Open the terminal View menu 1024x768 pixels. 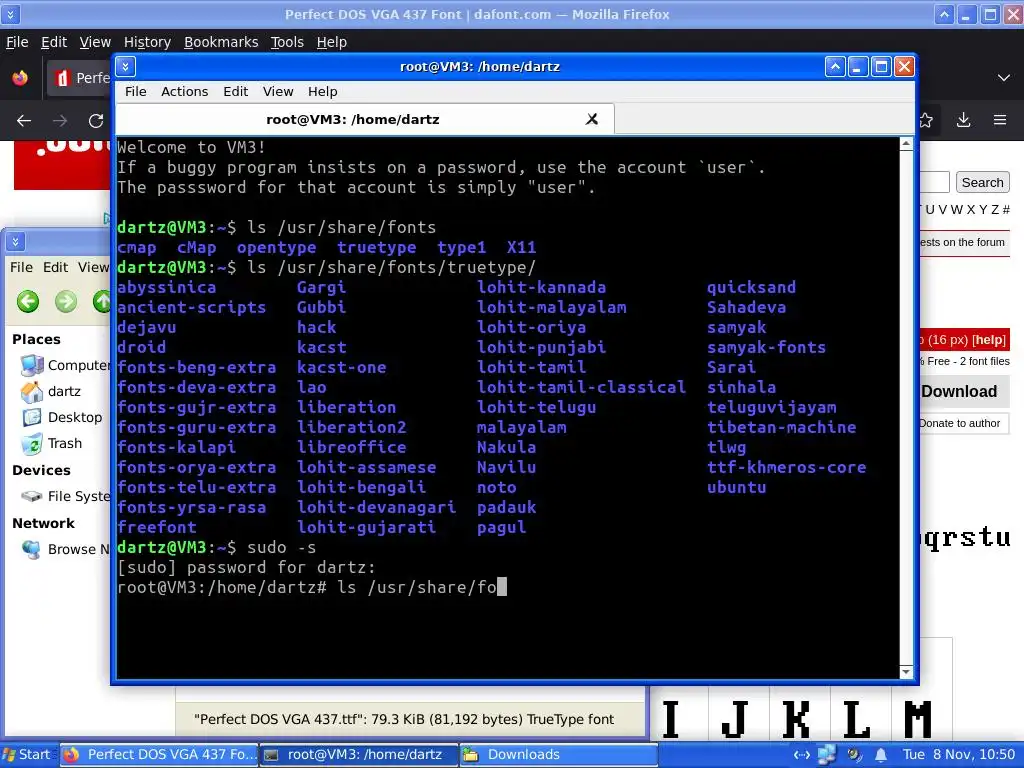278,91
